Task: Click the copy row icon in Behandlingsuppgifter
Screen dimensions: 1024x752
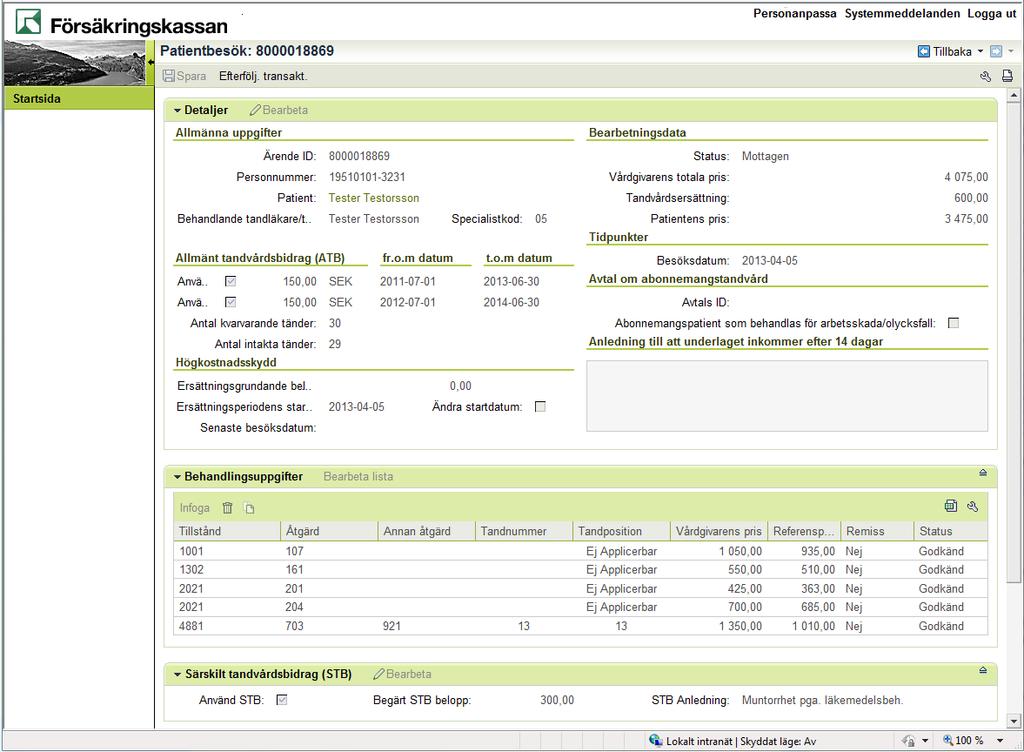Action: [x=249, y=508]
